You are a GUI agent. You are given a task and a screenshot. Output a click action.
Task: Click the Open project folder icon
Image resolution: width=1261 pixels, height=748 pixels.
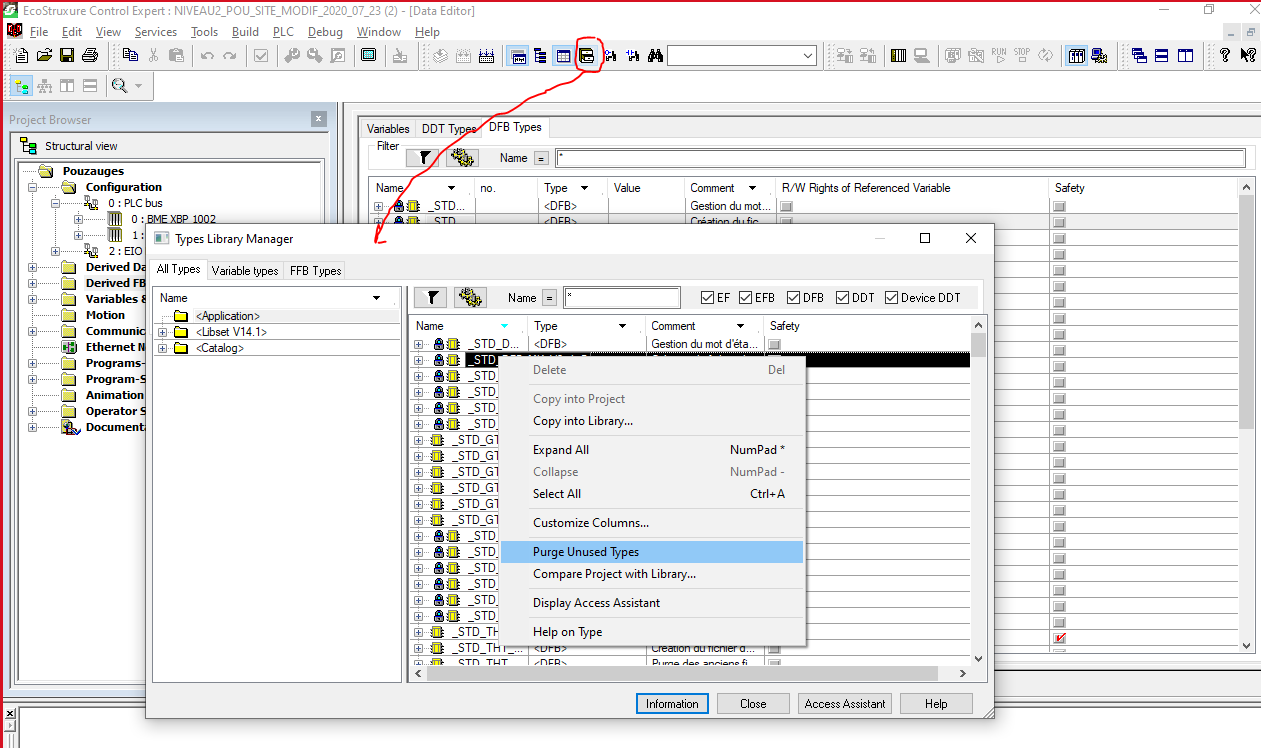(x=44, y=55)
